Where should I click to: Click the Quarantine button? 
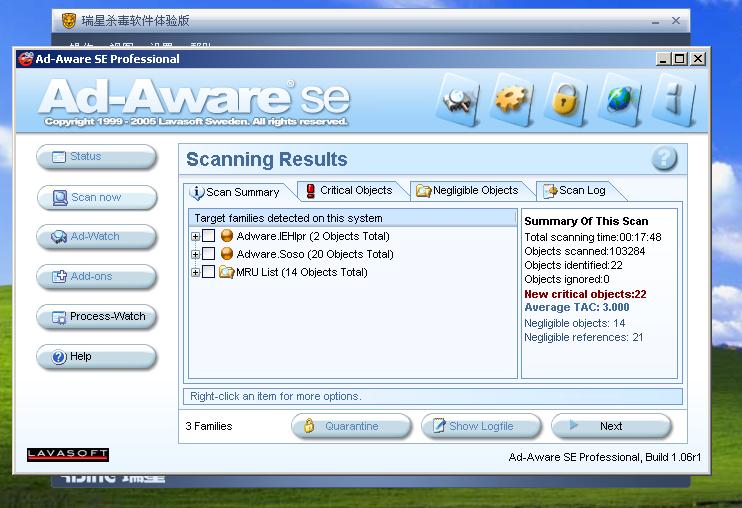pos(351,426)
